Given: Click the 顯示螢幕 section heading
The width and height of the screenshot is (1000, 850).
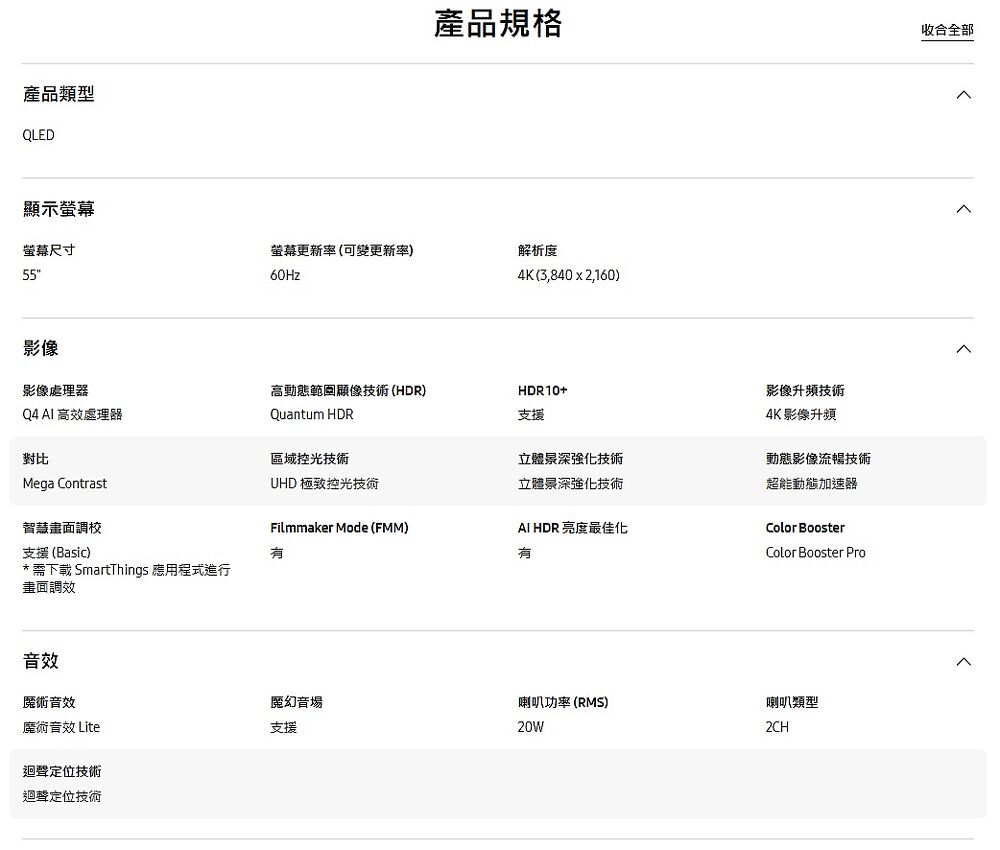Looking at the screenshot, I should coord(59,209).
